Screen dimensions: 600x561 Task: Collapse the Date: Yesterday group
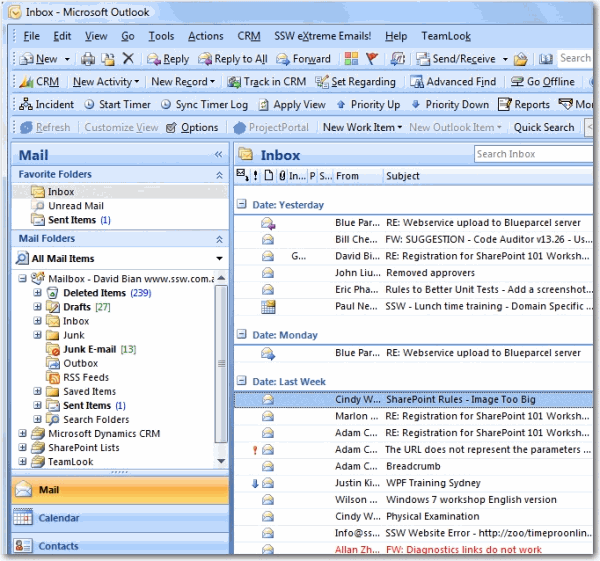click(x=241, y=205)
